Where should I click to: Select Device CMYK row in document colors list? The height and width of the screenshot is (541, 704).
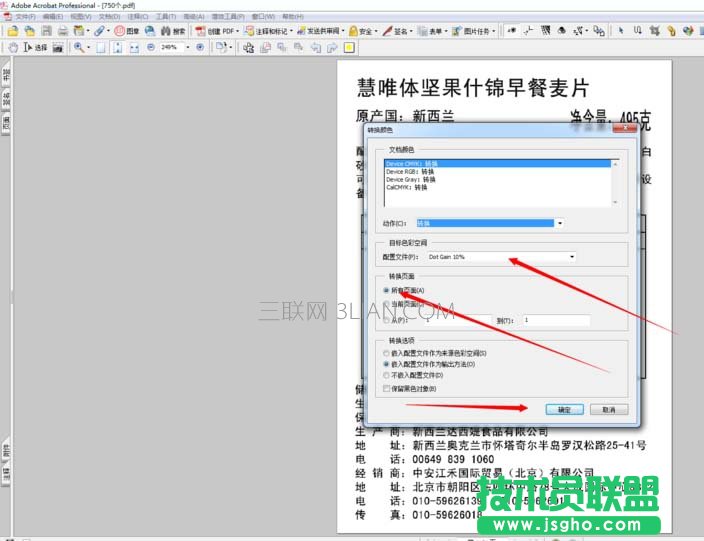(x=497, y=163)
